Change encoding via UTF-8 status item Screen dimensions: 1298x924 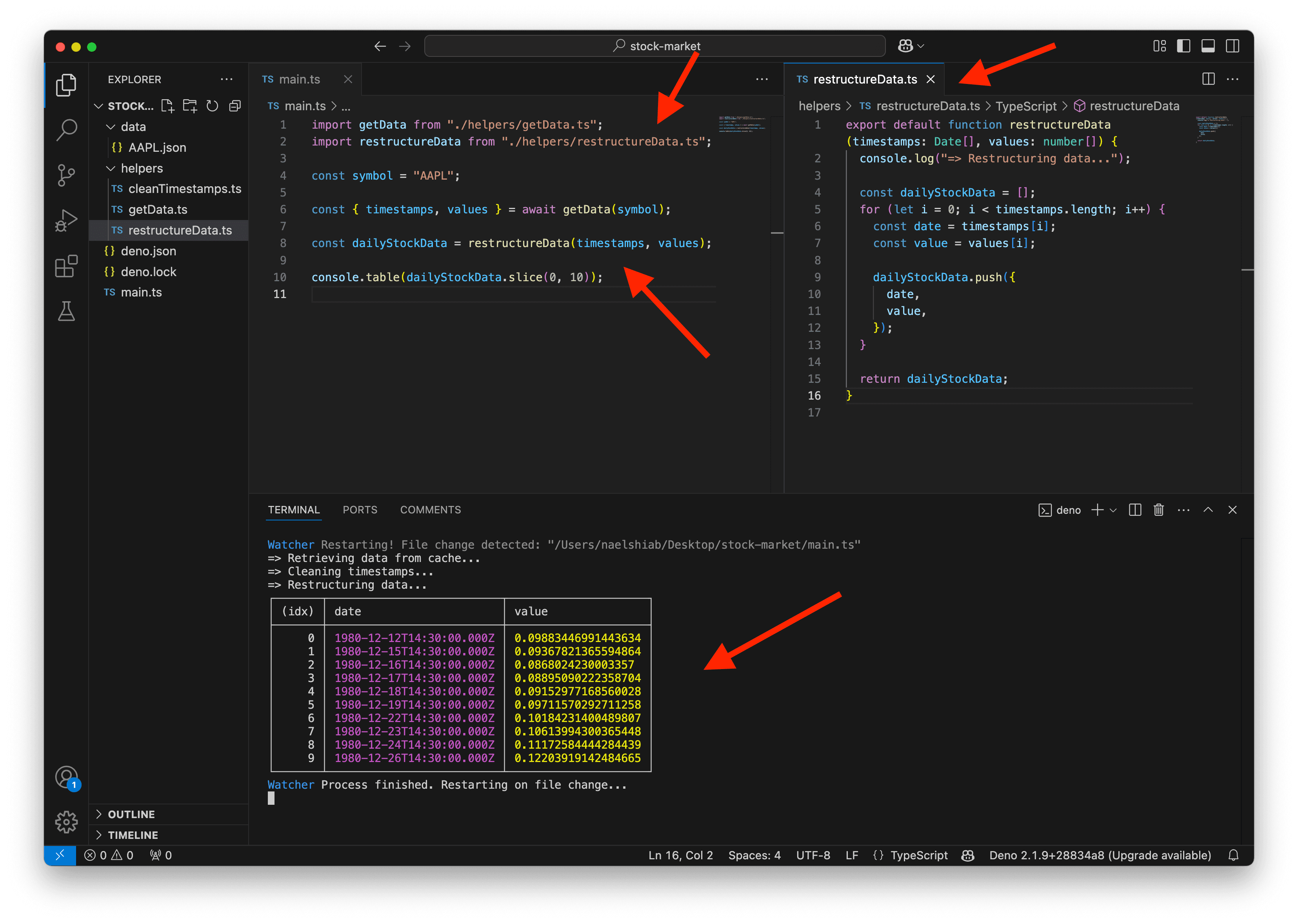[813, 856]
